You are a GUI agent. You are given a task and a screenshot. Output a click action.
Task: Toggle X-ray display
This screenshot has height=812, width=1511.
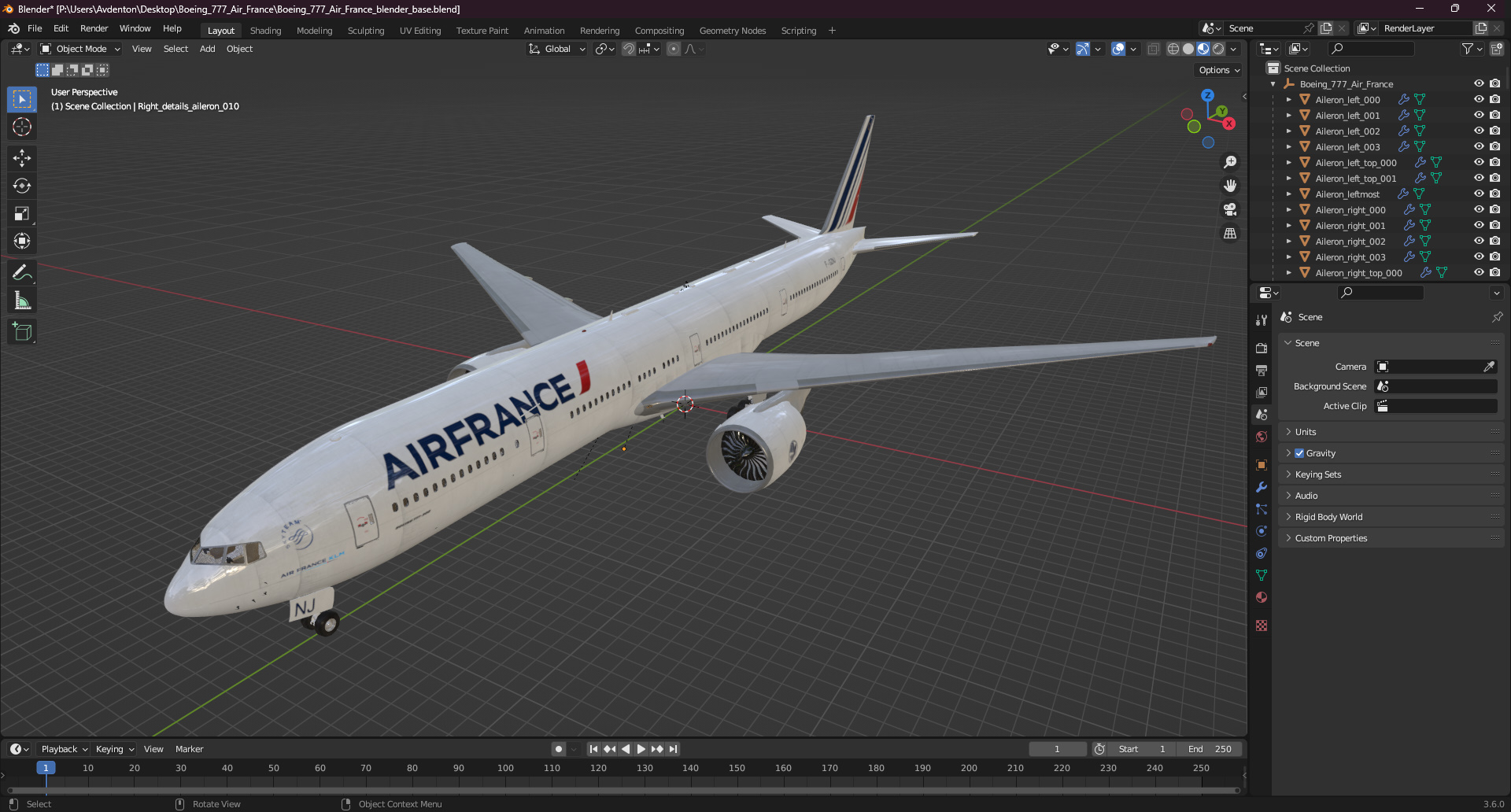click(x=1153, y=49)
